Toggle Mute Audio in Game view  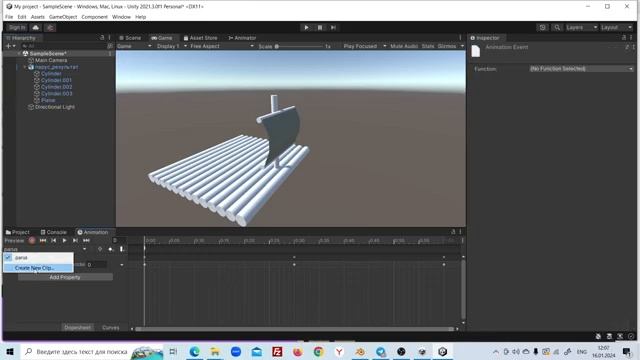(404, 46)
